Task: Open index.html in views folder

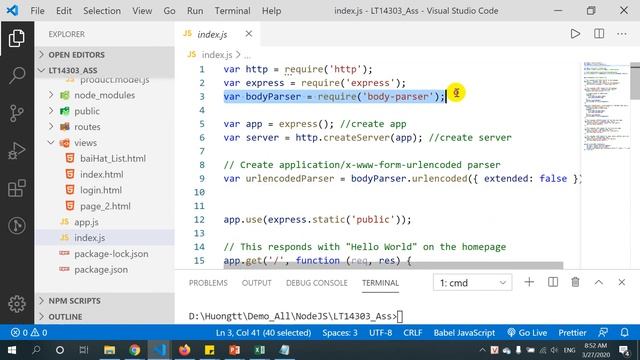Action: [x=102, y=174]
